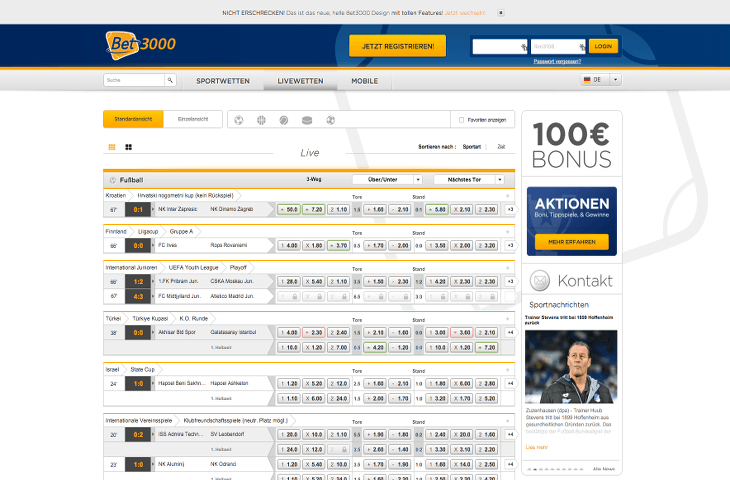This screenshot has height=480, width=730.
Task: Click the LOGIN button
Action: [x=603, y=46]
